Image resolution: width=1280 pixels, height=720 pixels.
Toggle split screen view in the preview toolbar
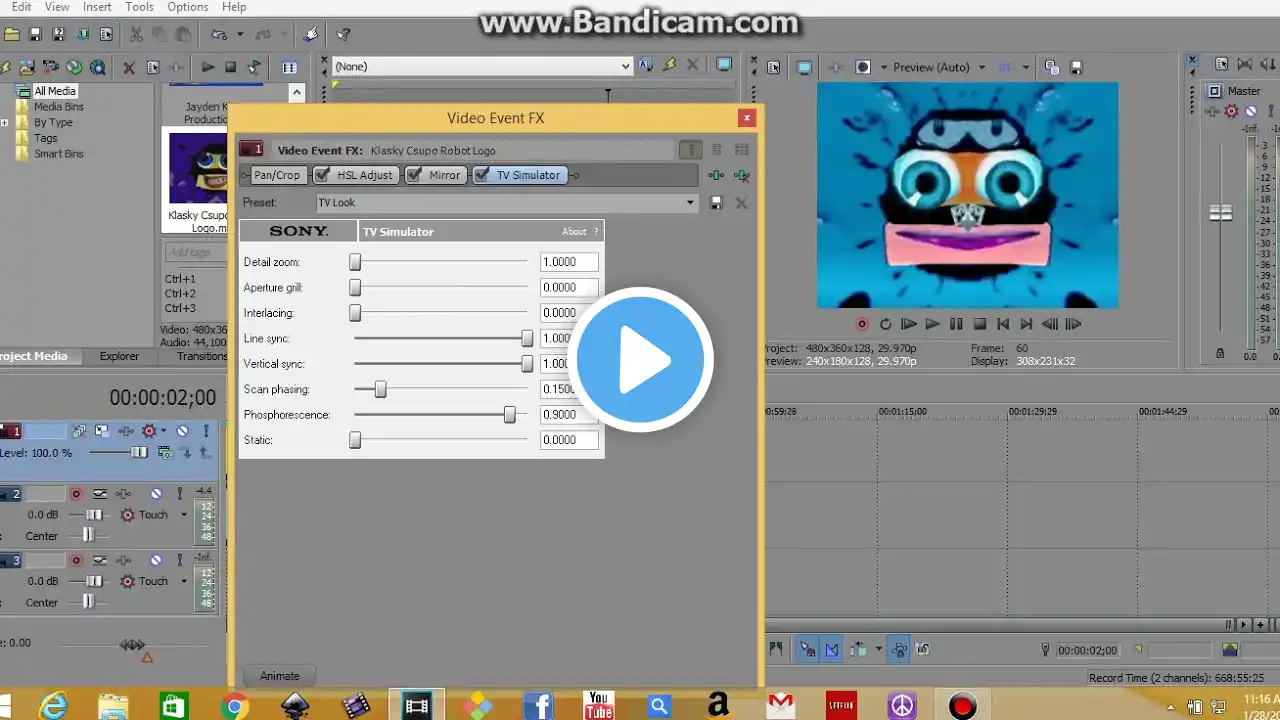tap(863, 67)
